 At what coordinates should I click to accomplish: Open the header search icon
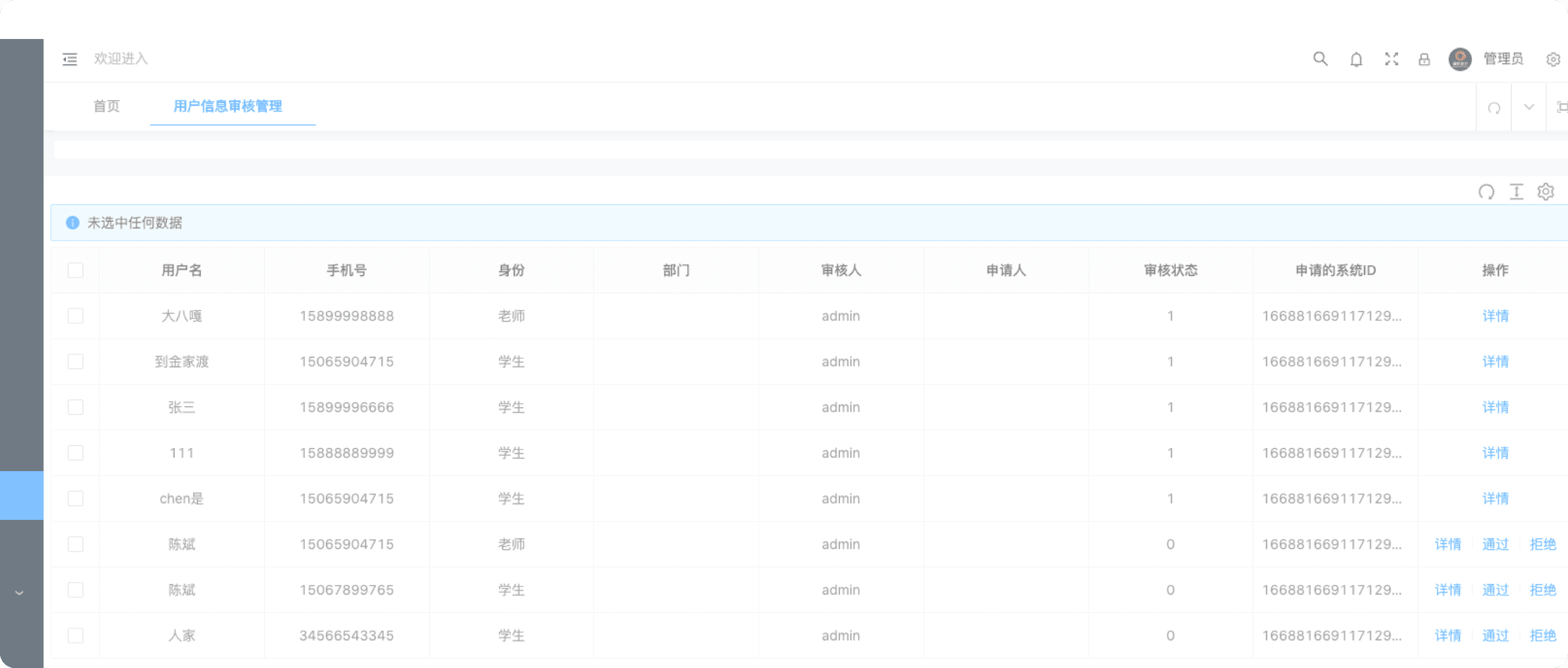(1319, 59)
